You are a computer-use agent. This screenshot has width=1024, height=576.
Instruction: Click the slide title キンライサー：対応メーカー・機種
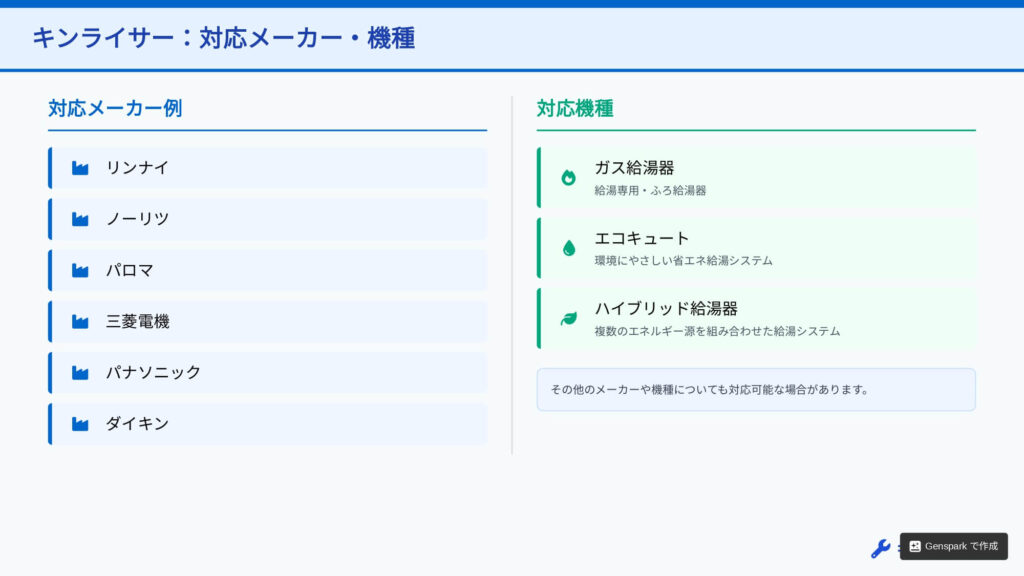[x=223, y=38]
